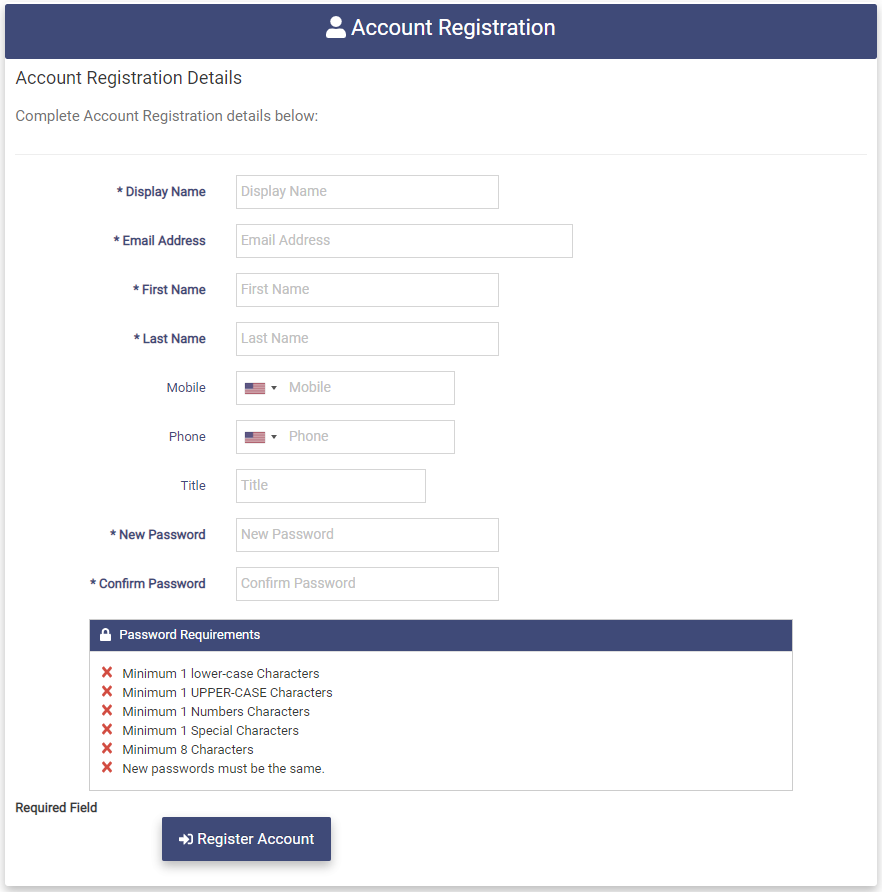Screen dimensions: 882x892
Task: Click the New Password field
Action: point(367,535)
